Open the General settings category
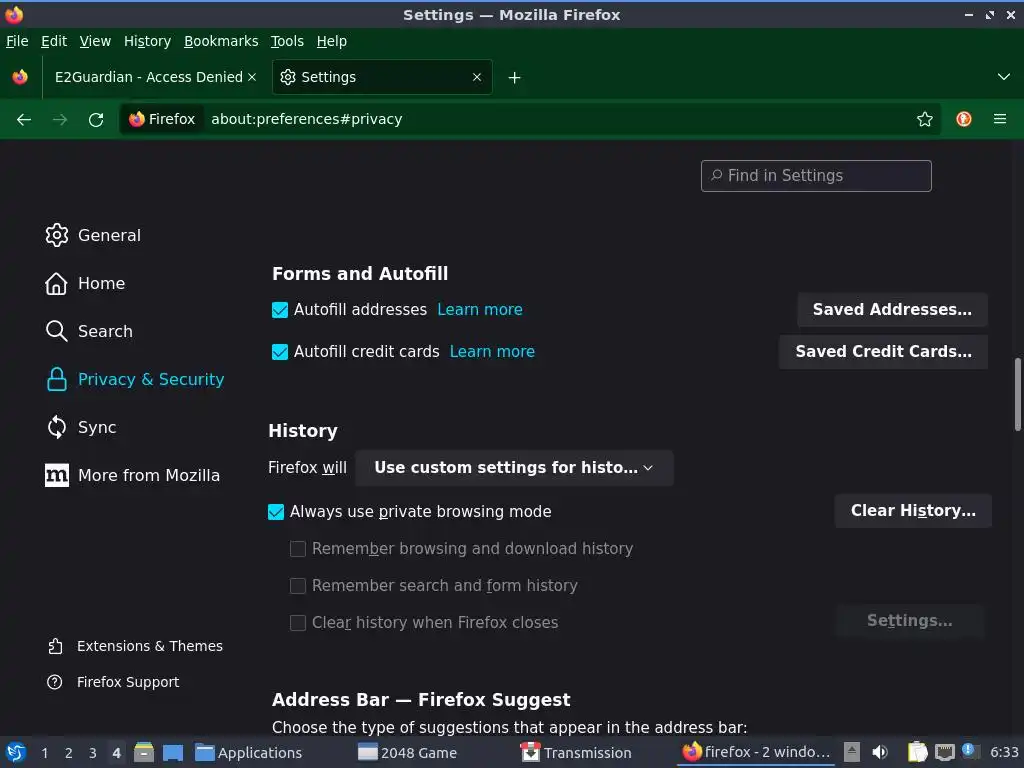The width and height of the screenshot is (1024, 768). tap(93, 235)
